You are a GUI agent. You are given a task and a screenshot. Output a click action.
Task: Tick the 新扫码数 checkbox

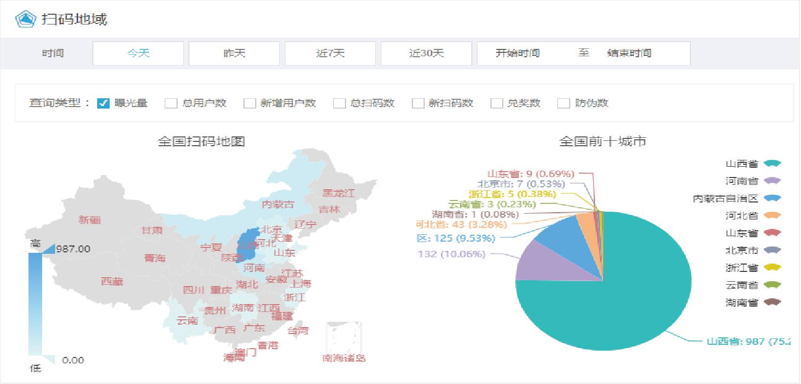418,103
